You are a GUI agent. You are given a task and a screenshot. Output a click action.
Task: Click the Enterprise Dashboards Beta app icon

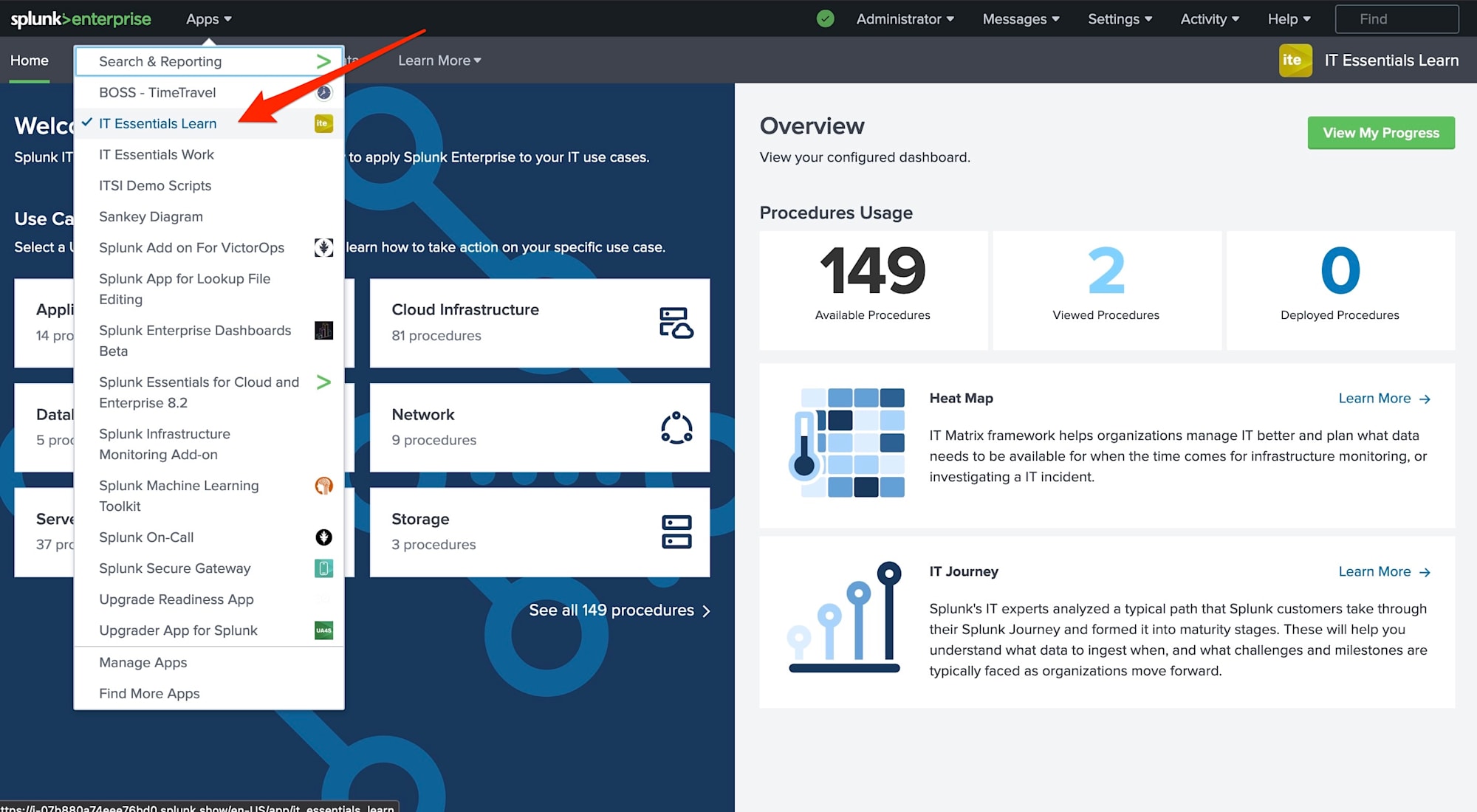click(x=323, y=330)
